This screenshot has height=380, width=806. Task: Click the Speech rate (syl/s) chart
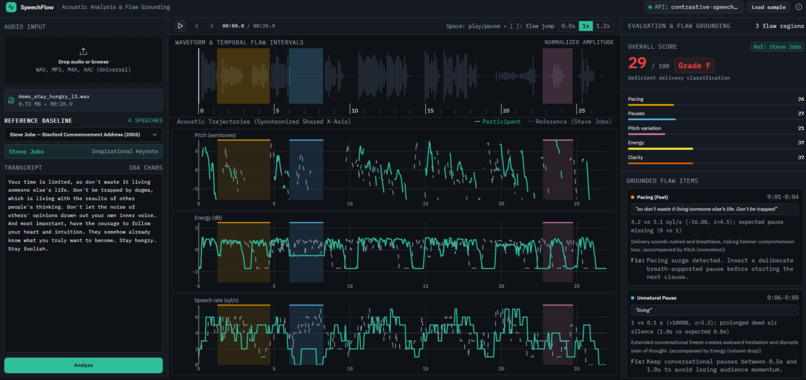tap(395, 334)
